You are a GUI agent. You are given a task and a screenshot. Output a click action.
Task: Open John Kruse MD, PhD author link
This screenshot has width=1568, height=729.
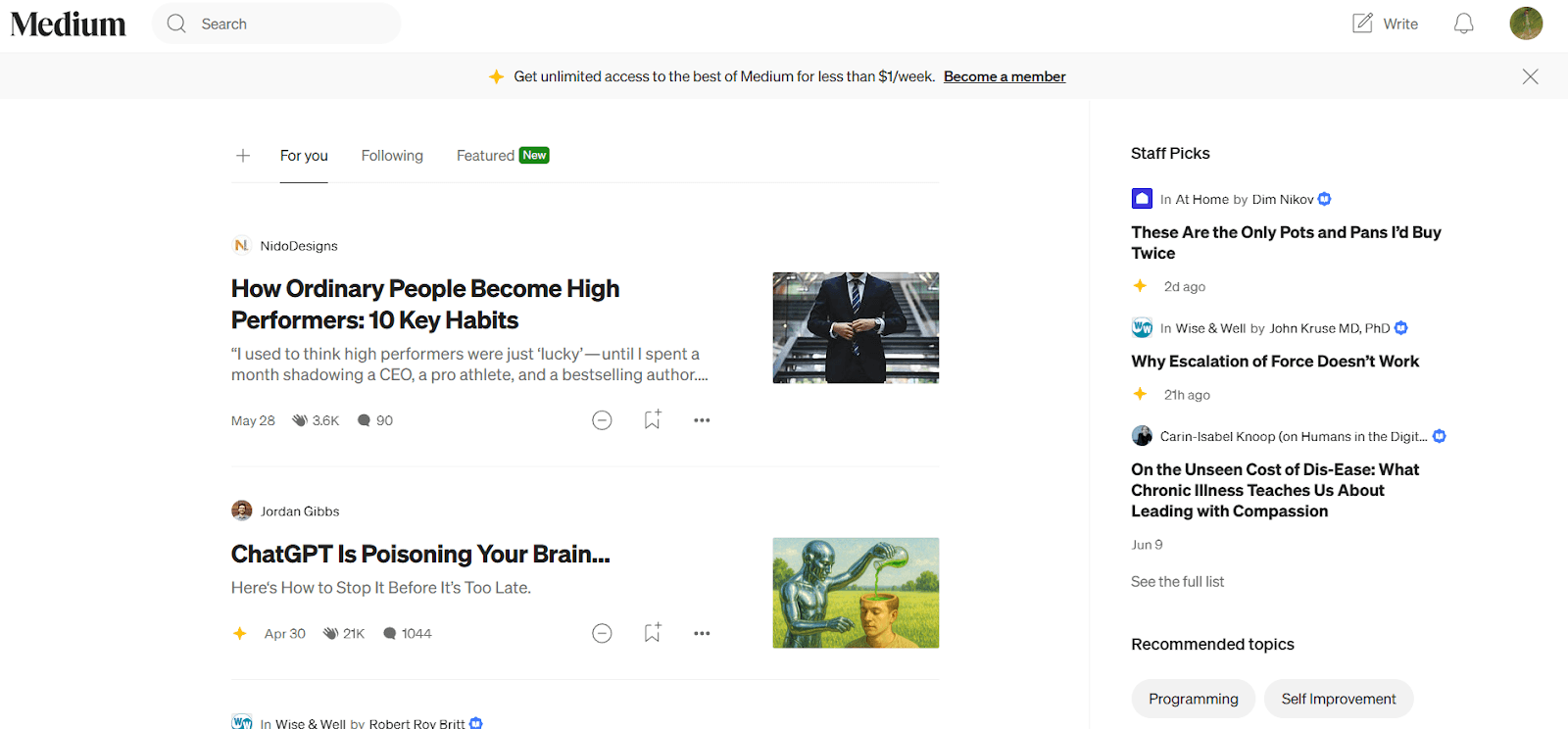coord(1330,328)
